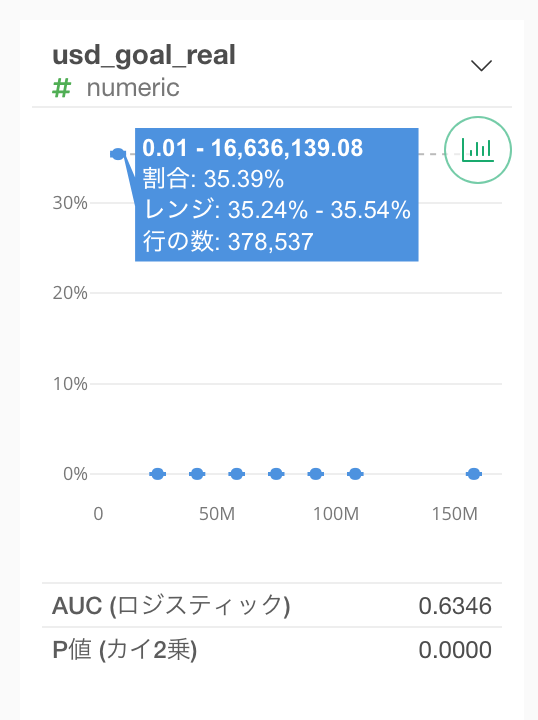538x720 pixels.
Task: Select the data point just left of 50M
Action: pos(197,473)
